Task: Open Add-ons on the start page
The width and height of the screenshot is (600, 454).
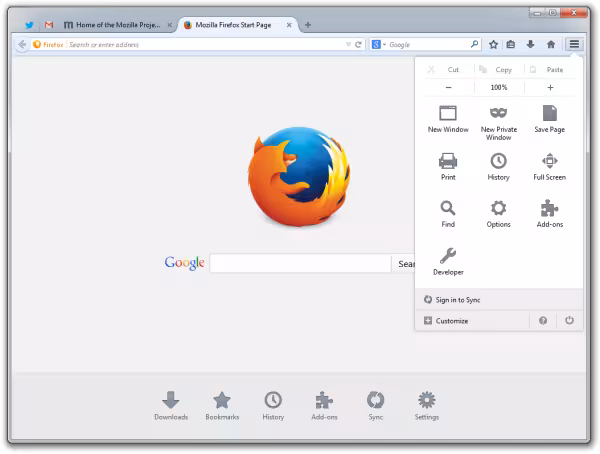Action: tap(324, 406)
